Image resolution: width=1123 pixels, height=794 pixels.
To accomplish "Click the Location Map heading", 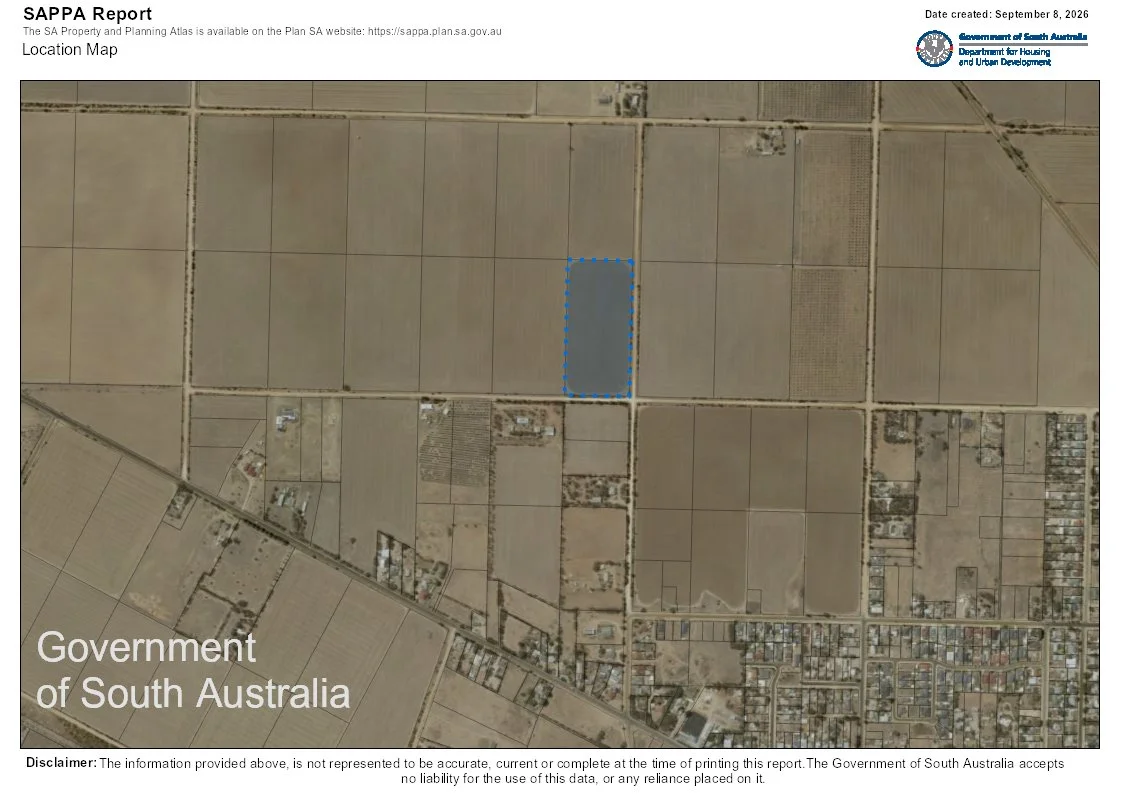I will [69, 49].
